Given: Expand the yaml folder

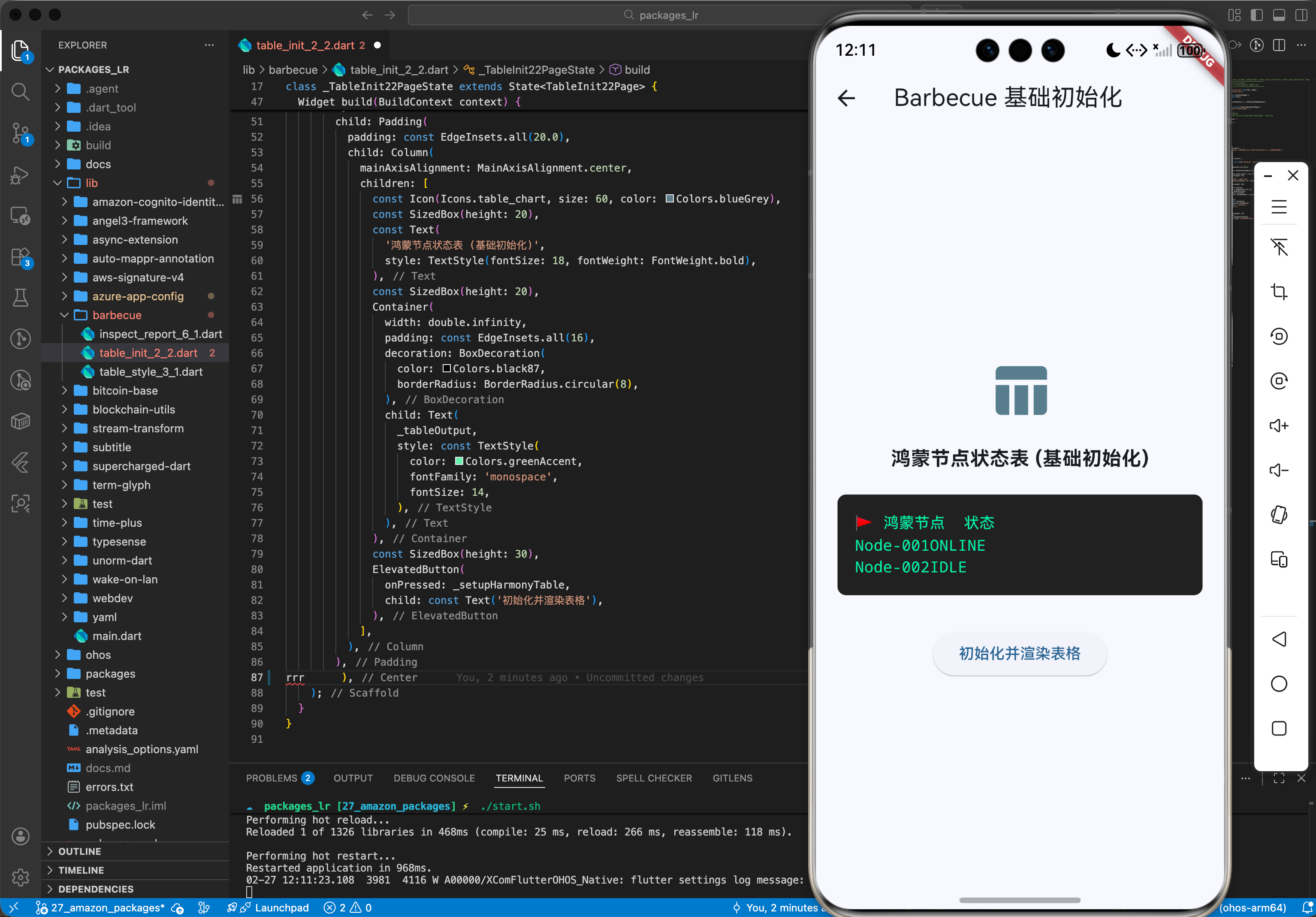Looking at the screenshot, I should point(135,617).
